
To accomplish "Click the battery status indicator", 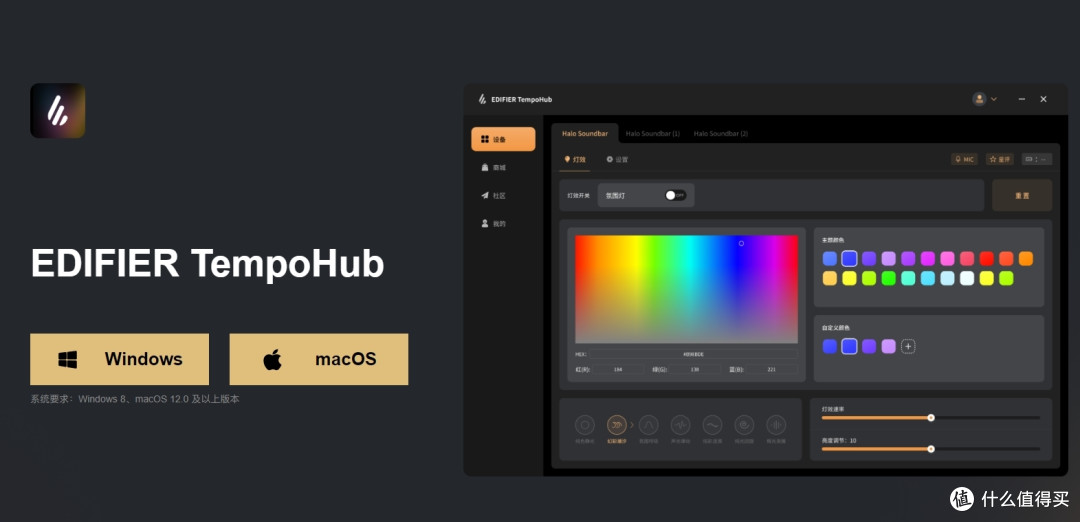I will [1037, 159].
